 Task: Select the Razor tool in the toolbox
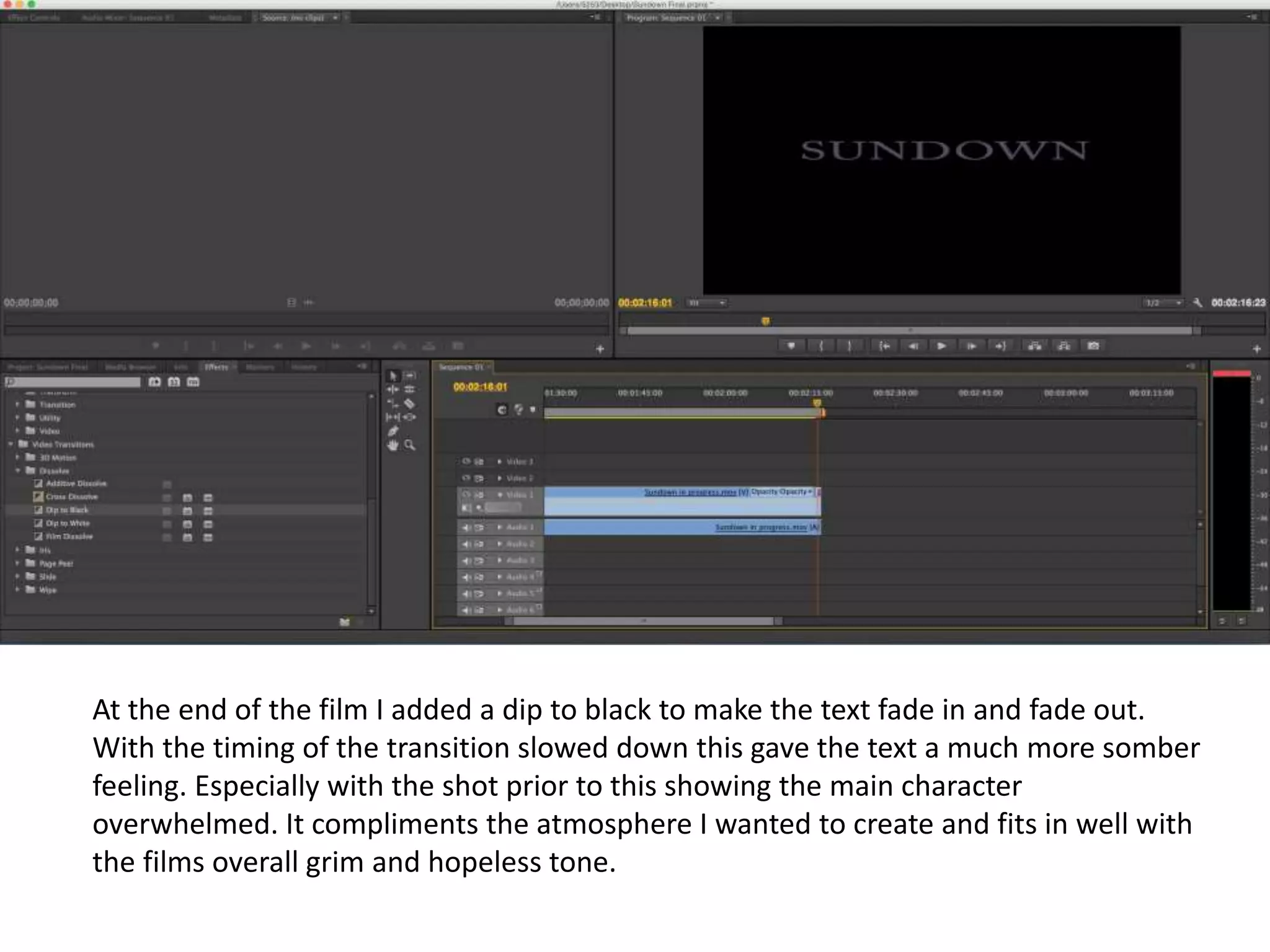tap(409, 403)
